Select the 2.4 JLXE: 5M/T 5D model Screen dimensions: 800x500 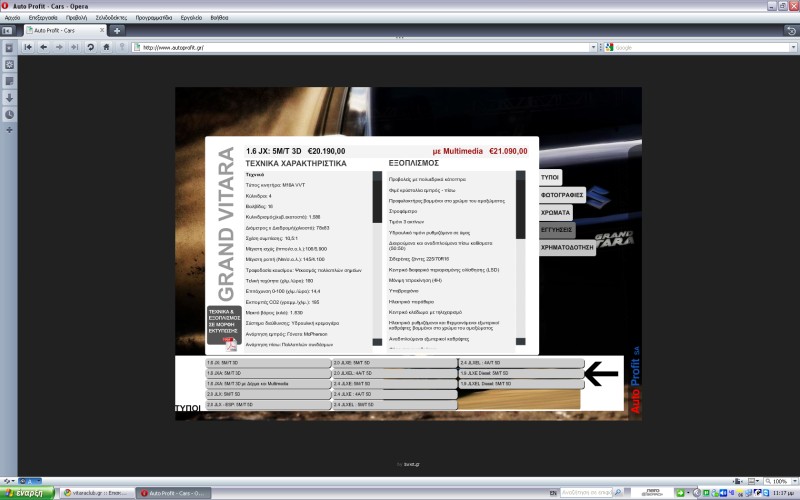pyautogui.click(x=395, y=384)
